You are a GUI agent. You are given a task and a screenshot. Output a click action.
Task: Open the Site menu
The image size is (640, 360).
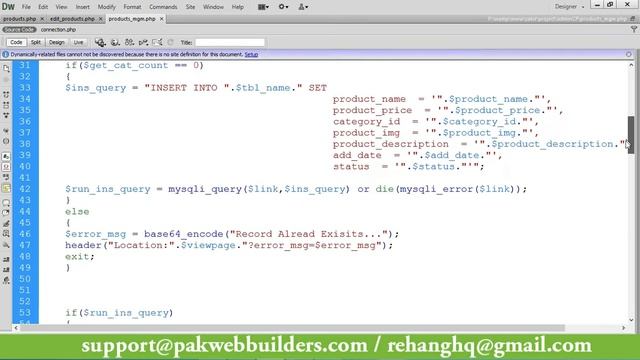(190, 7)
